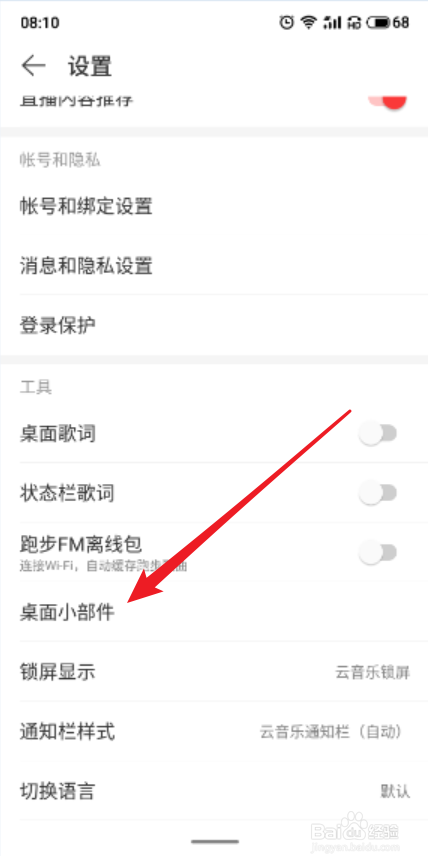This screenshot has width=428, height=865.
Task: Enable the 状态栏歌词 switch
Action: pos(378,493)
